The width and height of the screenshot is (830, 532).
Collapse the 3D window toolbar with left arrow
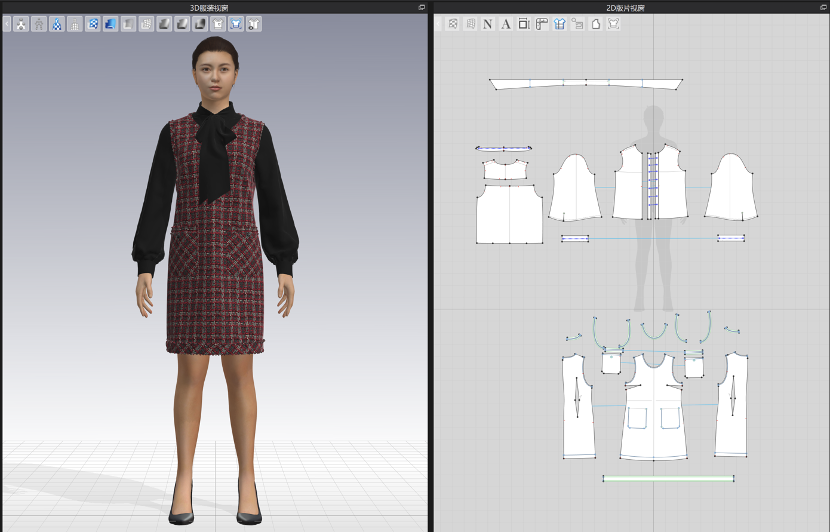6,24
